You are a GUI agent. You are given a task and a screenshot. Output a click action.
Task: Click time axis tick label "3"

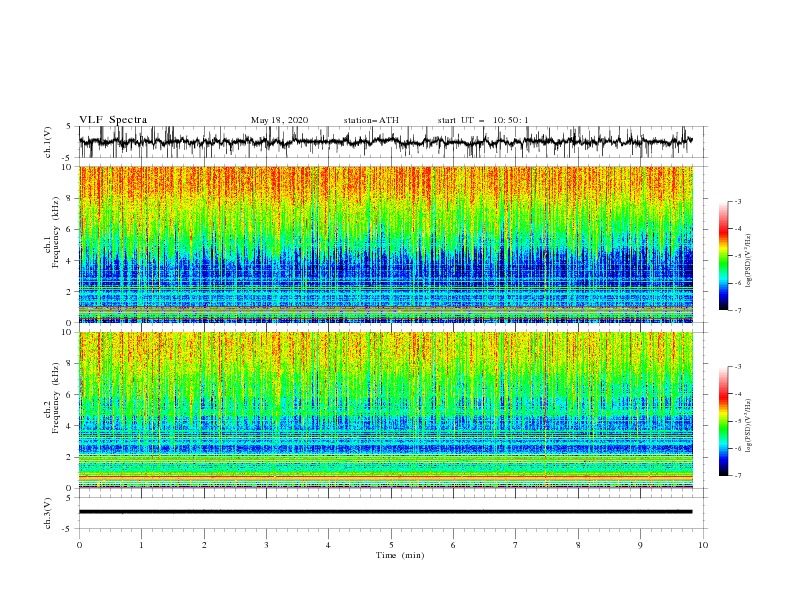click(266, 545)
